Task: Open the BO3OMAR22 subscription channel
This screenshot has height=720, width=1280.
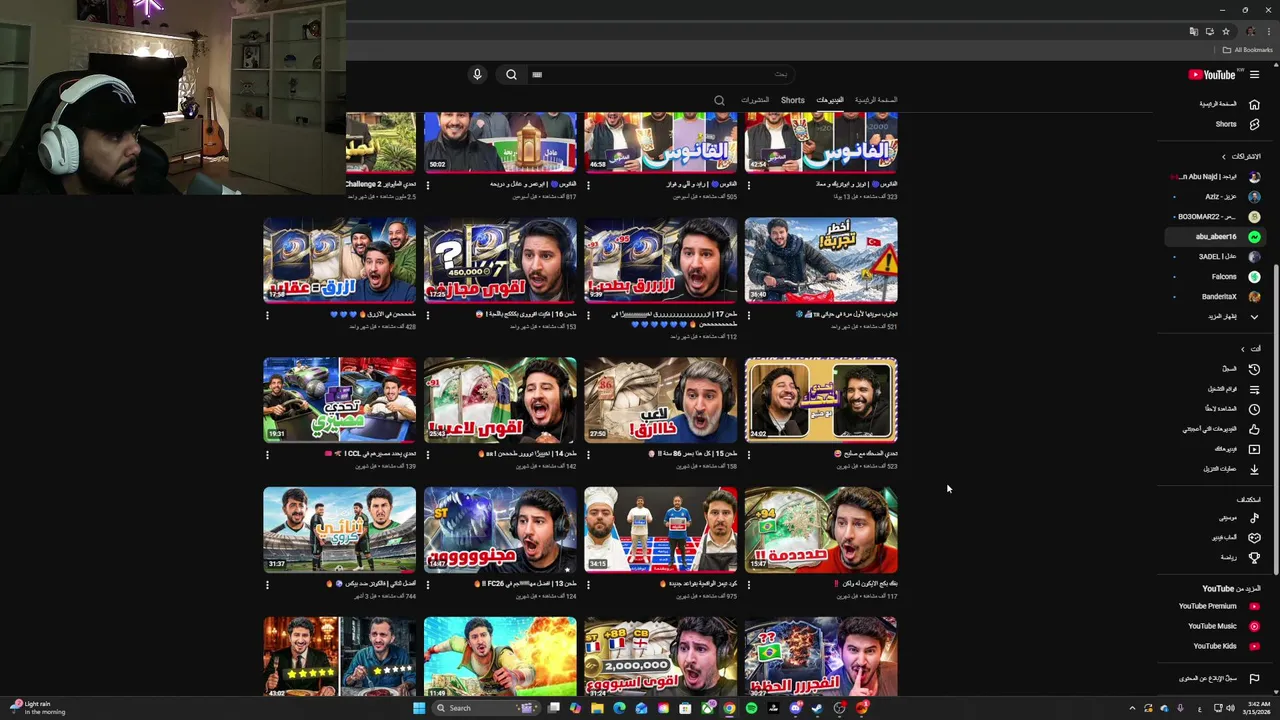Action: (1207, 217)
